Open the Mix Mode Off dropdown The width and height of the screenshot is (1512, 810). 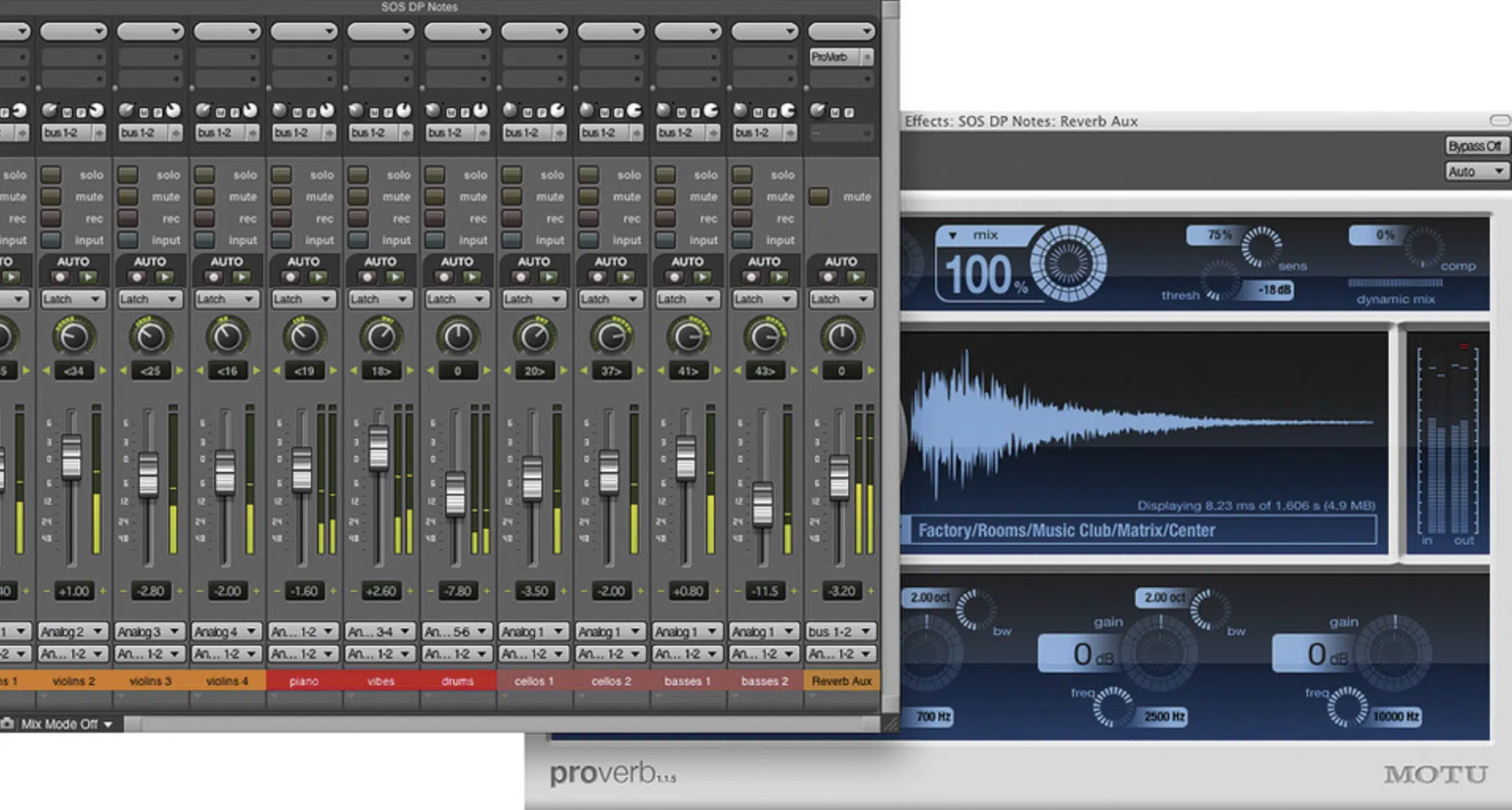pos(67,724)
